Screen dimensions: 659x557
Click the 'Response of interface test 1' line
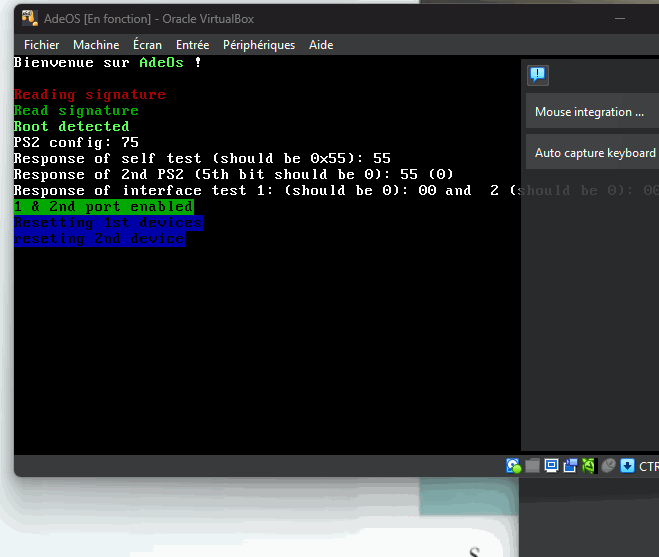click(336, 190)
